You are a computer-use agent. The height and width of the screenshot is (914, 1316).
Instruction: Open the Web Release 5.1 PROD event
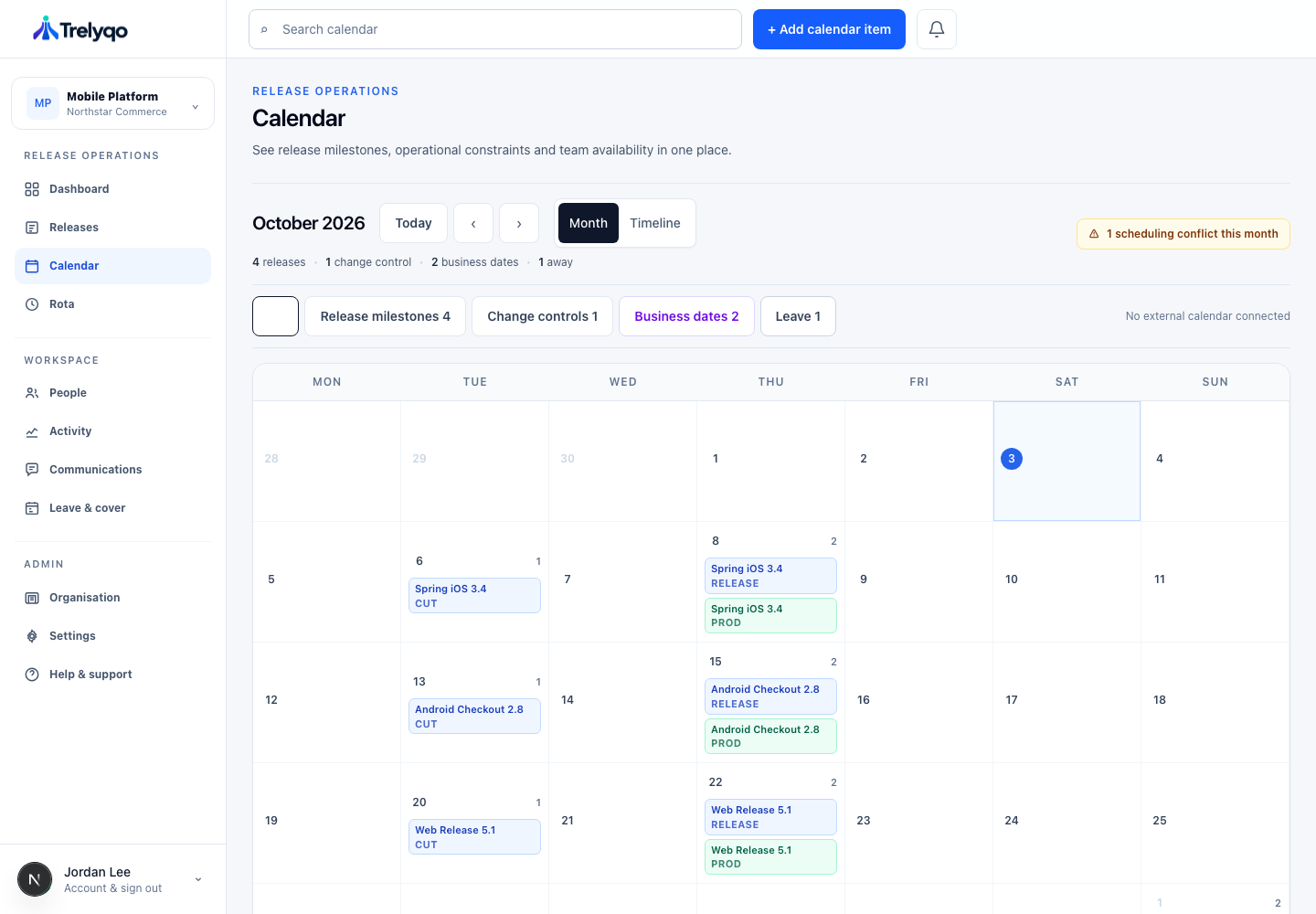(770, 857)
